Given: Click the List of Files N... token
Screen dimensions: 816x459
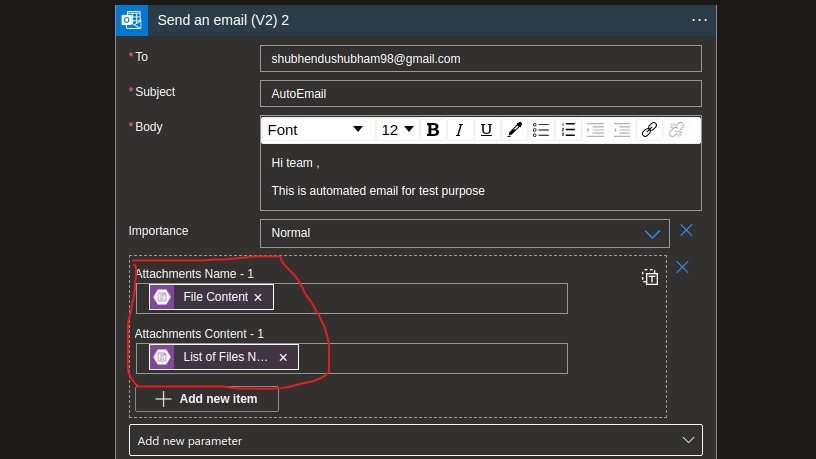Looking at the screenshot, I should (224, 358).
